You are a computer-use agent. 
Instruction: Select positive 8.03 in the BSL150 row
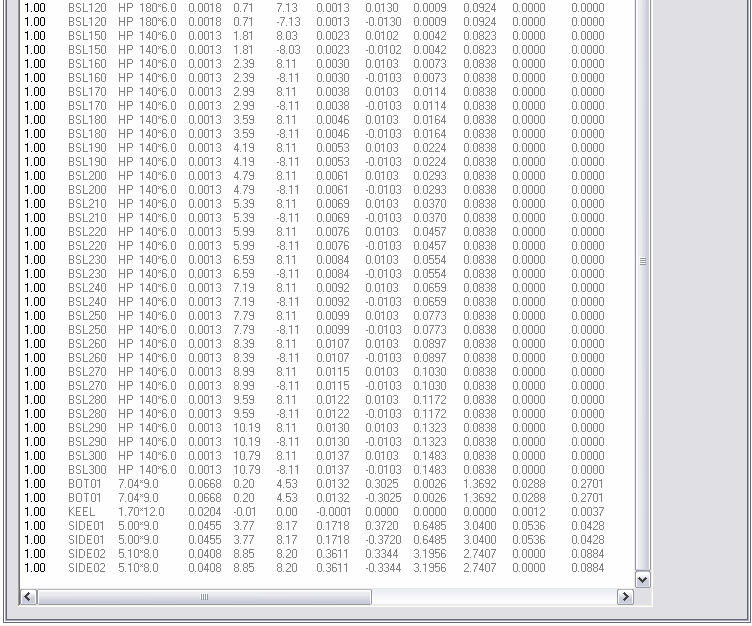point(287,35)
